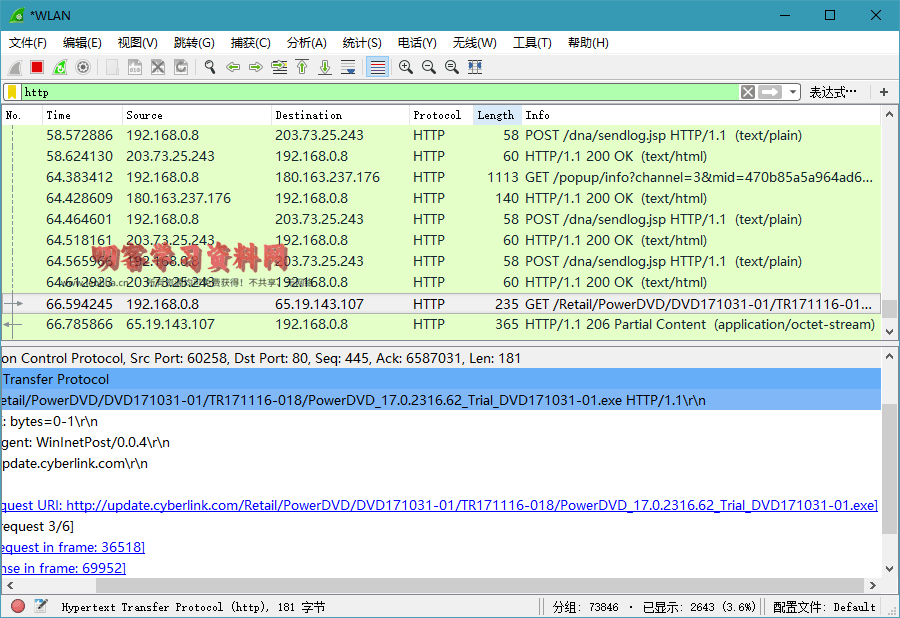Jump to the first packet
The height and width of the screenshot is (618, 900).
pos(302,67)
